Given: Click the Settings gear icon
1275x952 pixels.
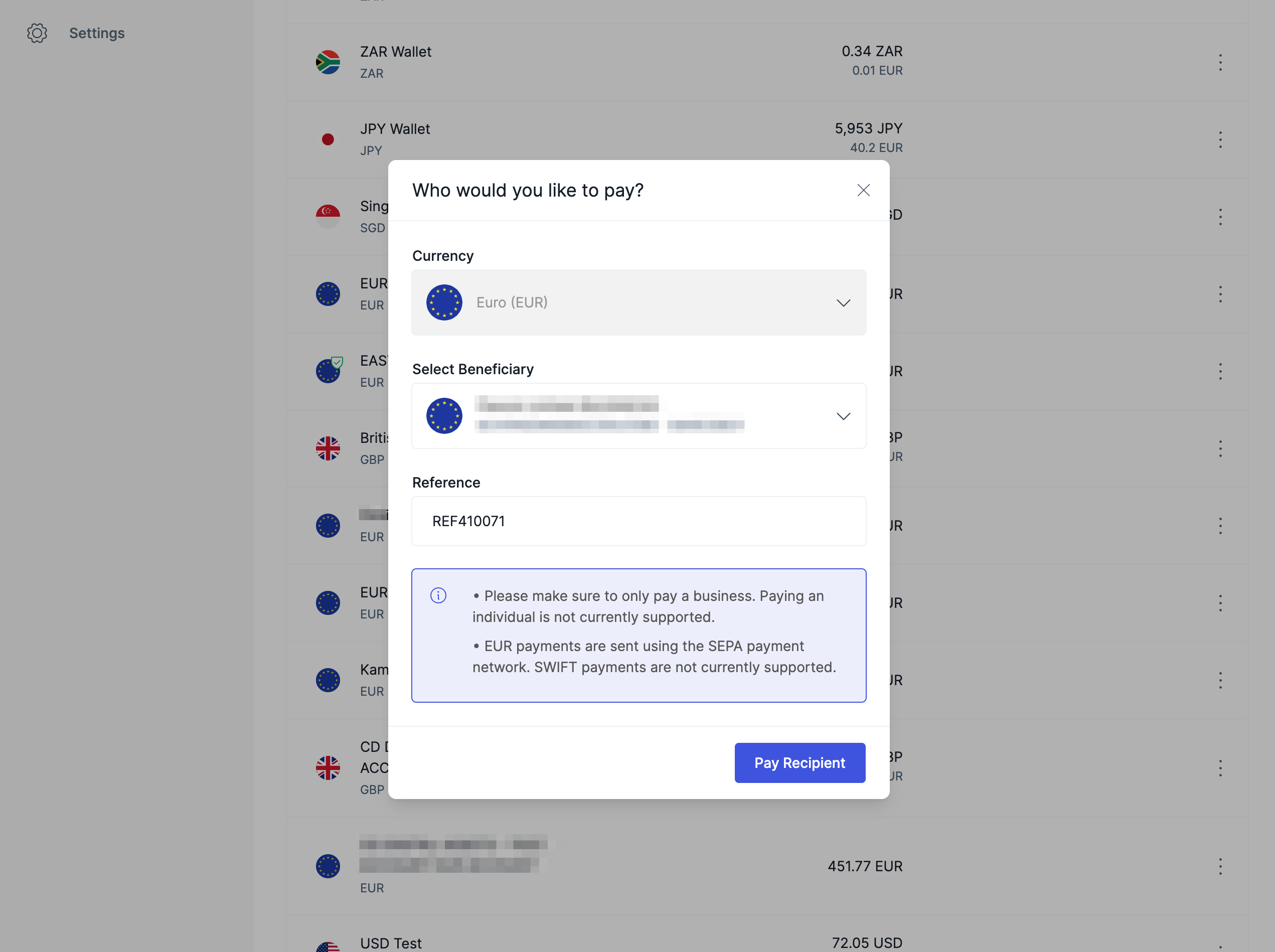Looking at the screenshot, I should click(37, 33).
